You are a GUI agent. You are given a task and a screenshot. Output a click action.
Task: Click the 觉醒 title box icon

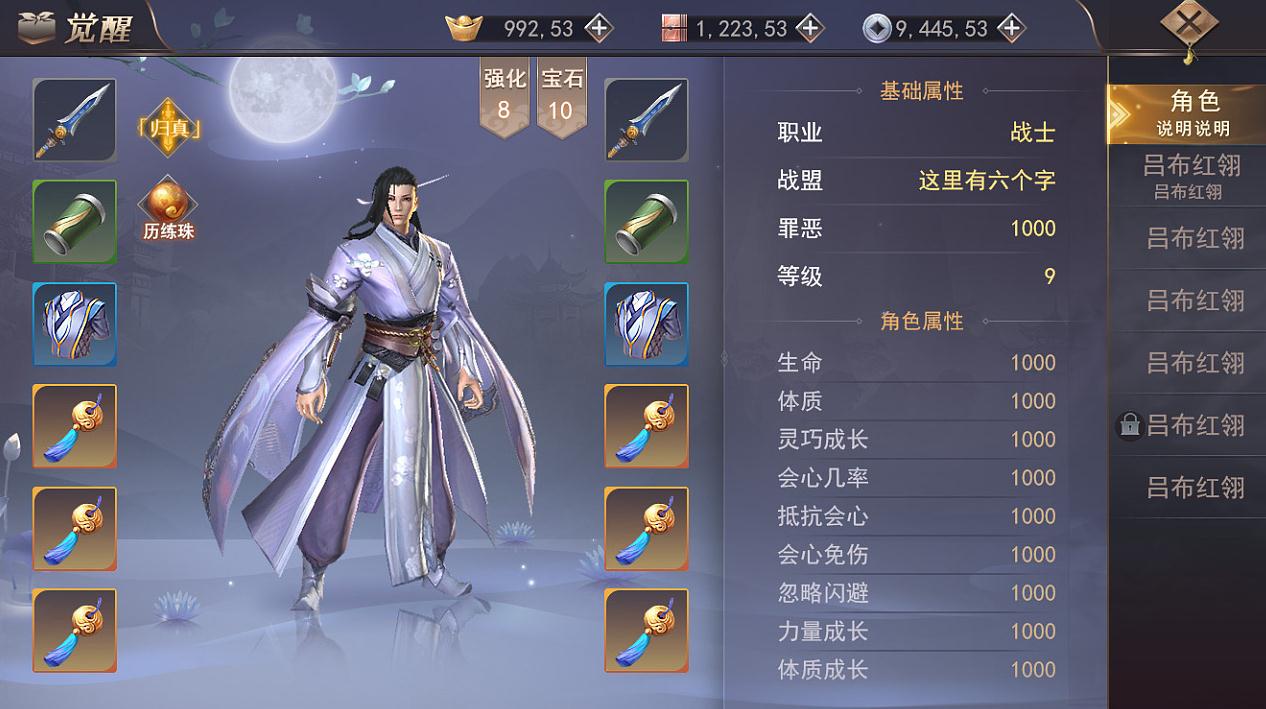pos(36,28)
